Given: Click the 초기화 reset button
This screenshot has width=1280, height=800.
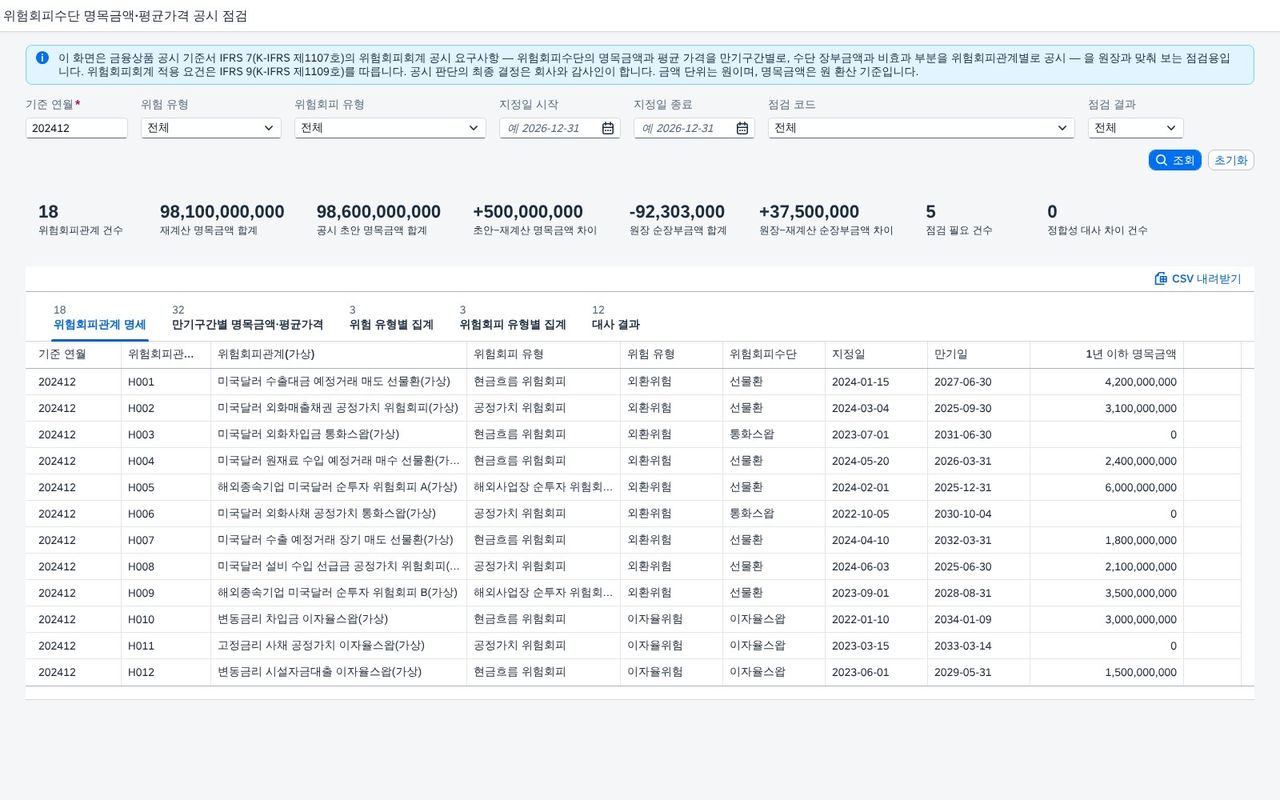Looking at the screenshot, I should (x=1231, y=160).
